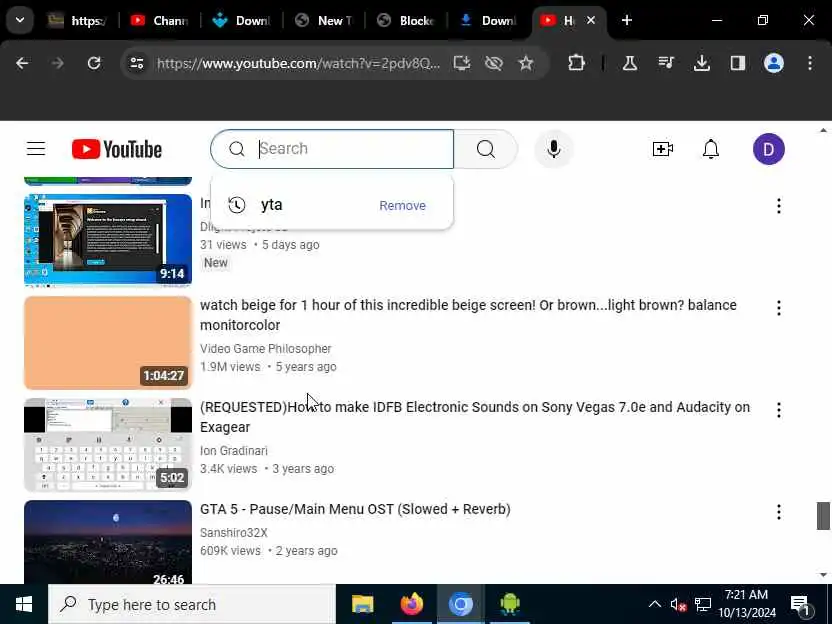Screen dimensions: 832x624
Task: Switch to the Blocked tab
Action: point(406,21)
